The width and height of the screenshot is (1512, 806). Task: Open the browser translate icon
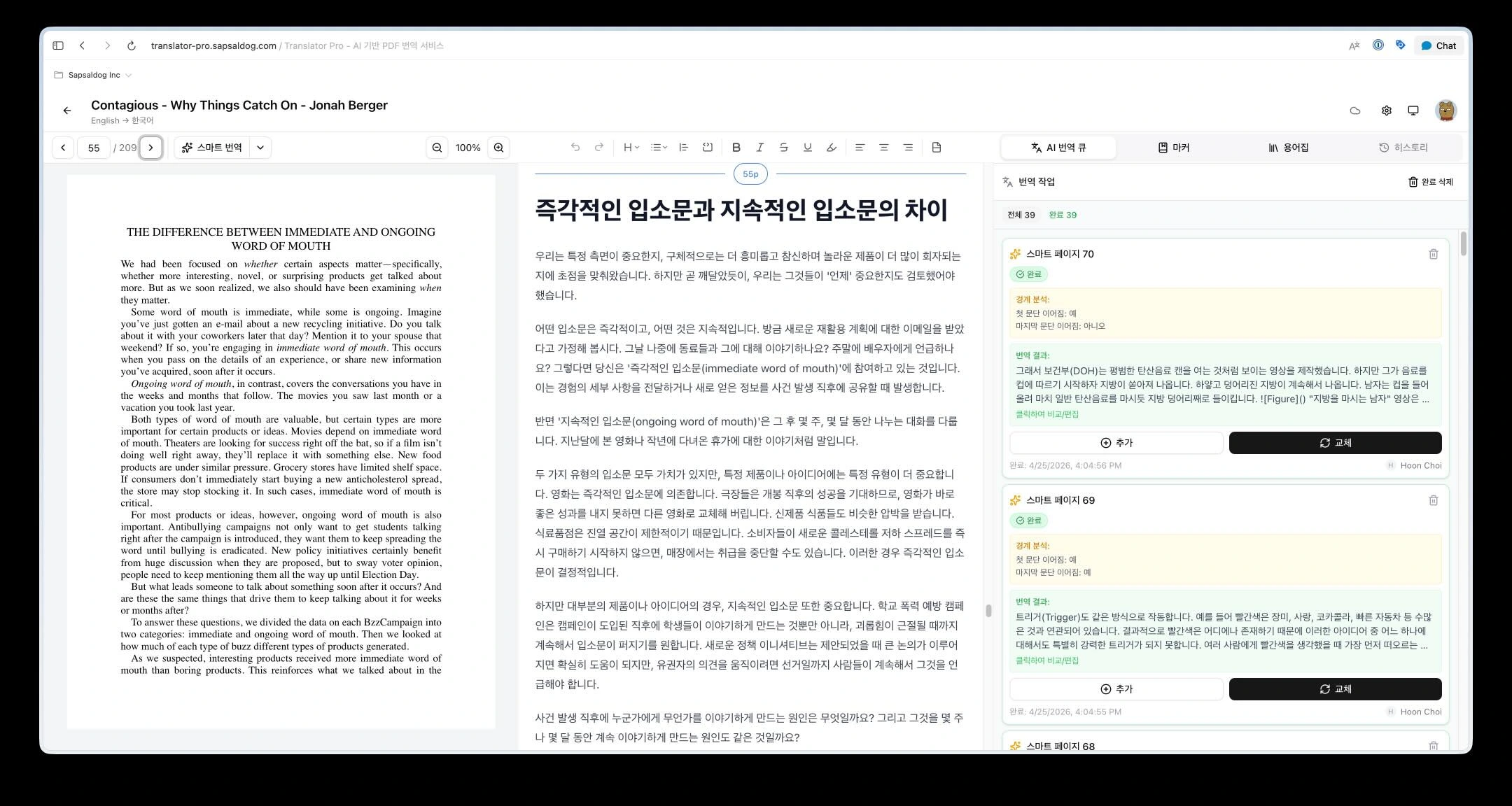[x=1354, y=45]
